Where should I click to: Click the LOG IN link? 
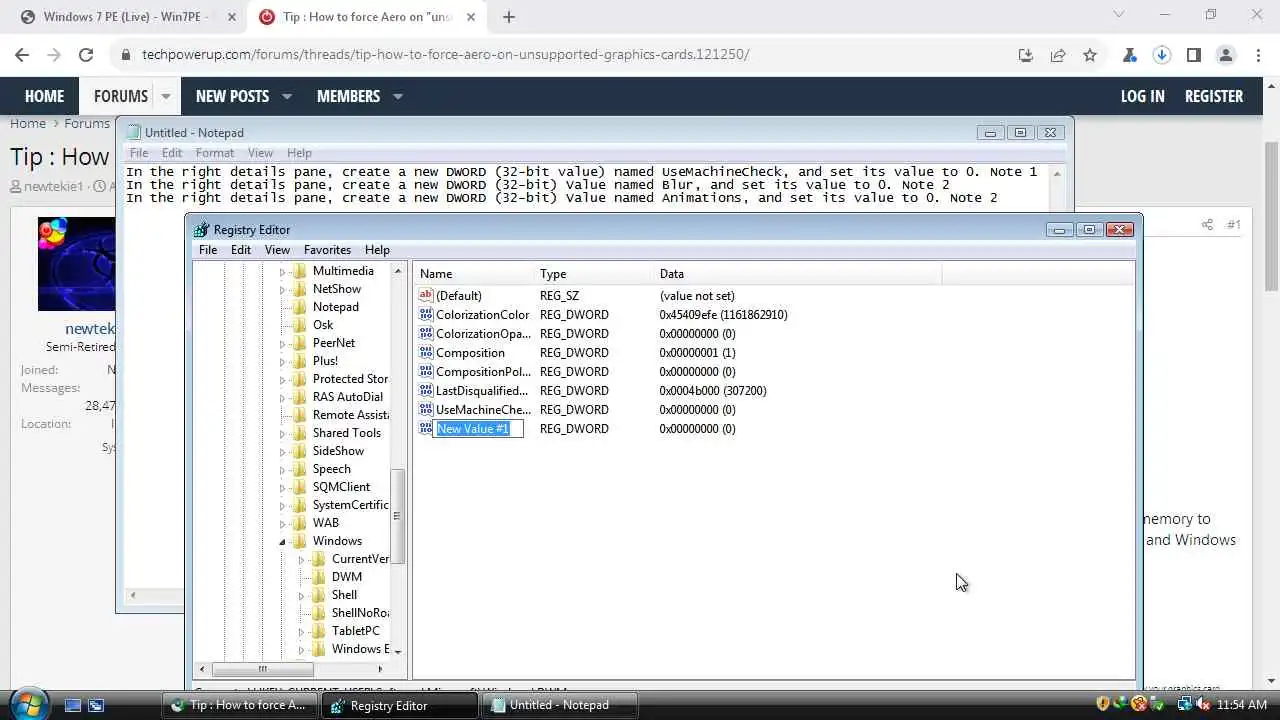[x=1142, y=96]
